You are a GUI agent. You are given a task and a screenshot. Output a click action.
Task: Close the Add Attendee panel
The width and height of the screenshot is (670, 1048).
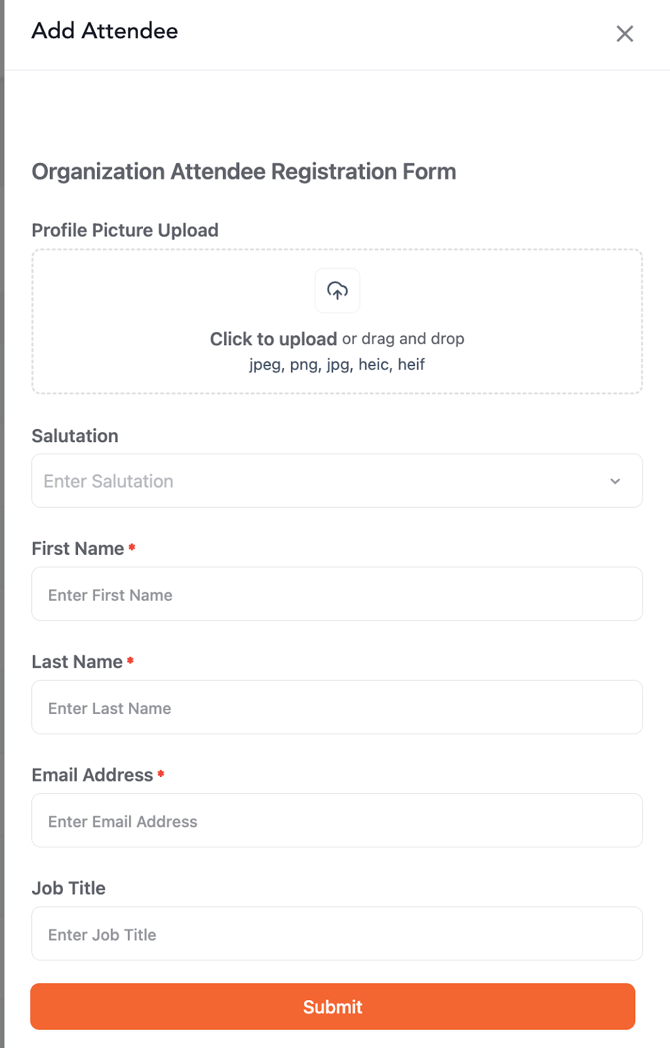625,34
